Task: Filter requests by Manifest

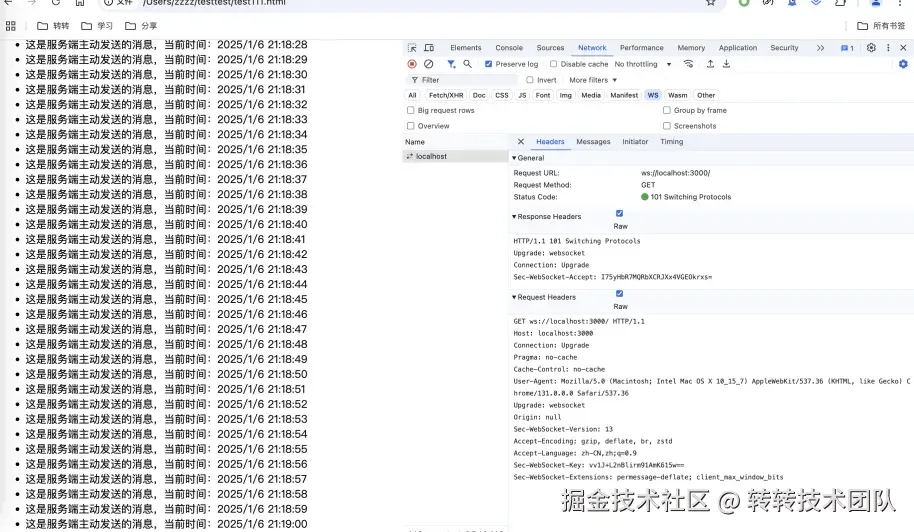Action: coord(624,95)
